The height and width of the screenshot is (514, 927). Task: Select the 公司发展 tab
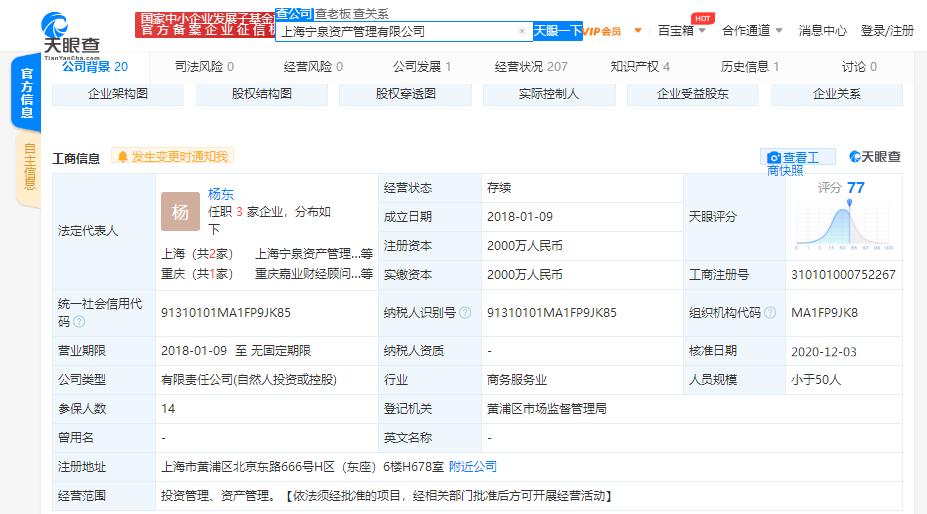422,67
